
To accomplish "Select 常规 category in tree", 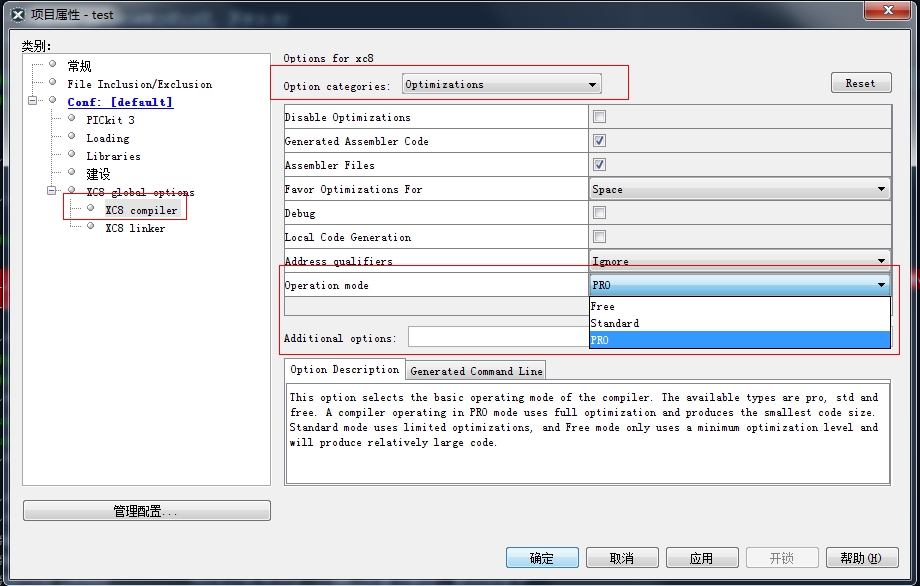I will pyautogui.click(x=79, y=66).
